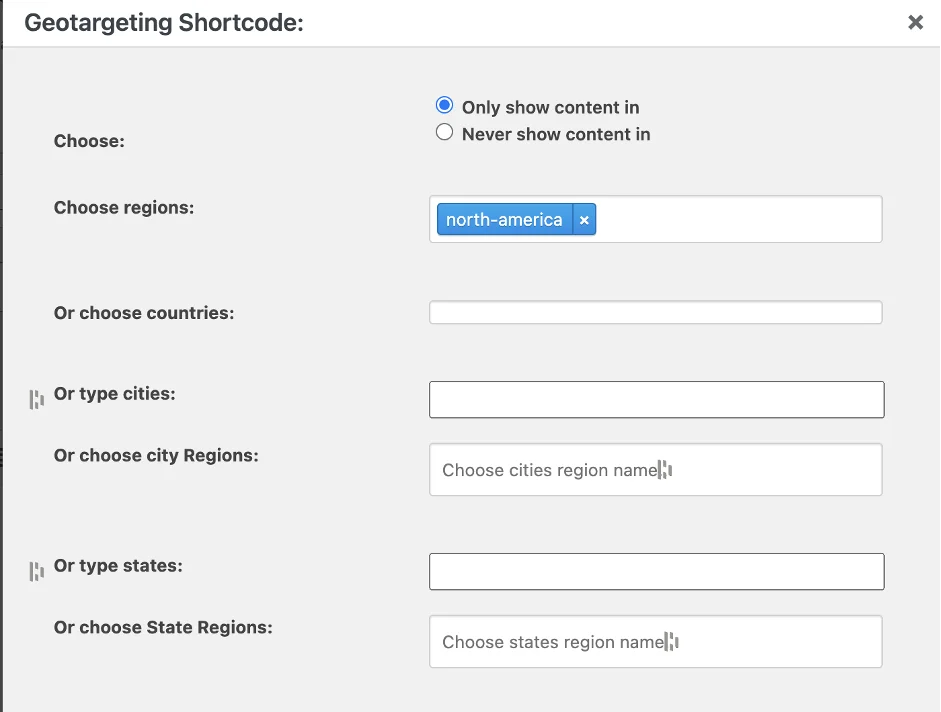Click the icon beside 'Or type states' label
The height and width of the screenshot is (712, 941).
tap(37, 571)
